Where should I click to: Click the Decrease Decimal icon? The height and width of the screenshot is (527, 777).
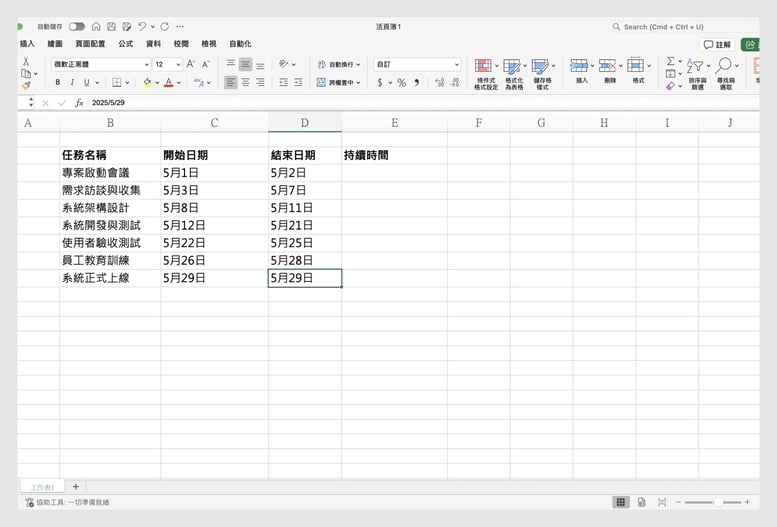tap(455, 82)
